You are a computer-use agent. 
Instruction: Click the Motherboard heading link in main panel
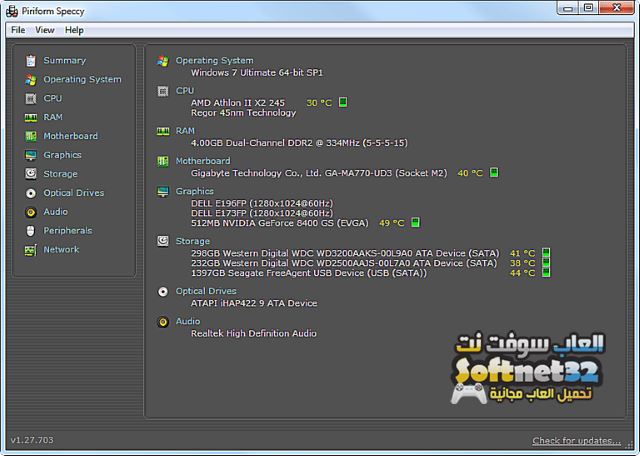(203, 161)
